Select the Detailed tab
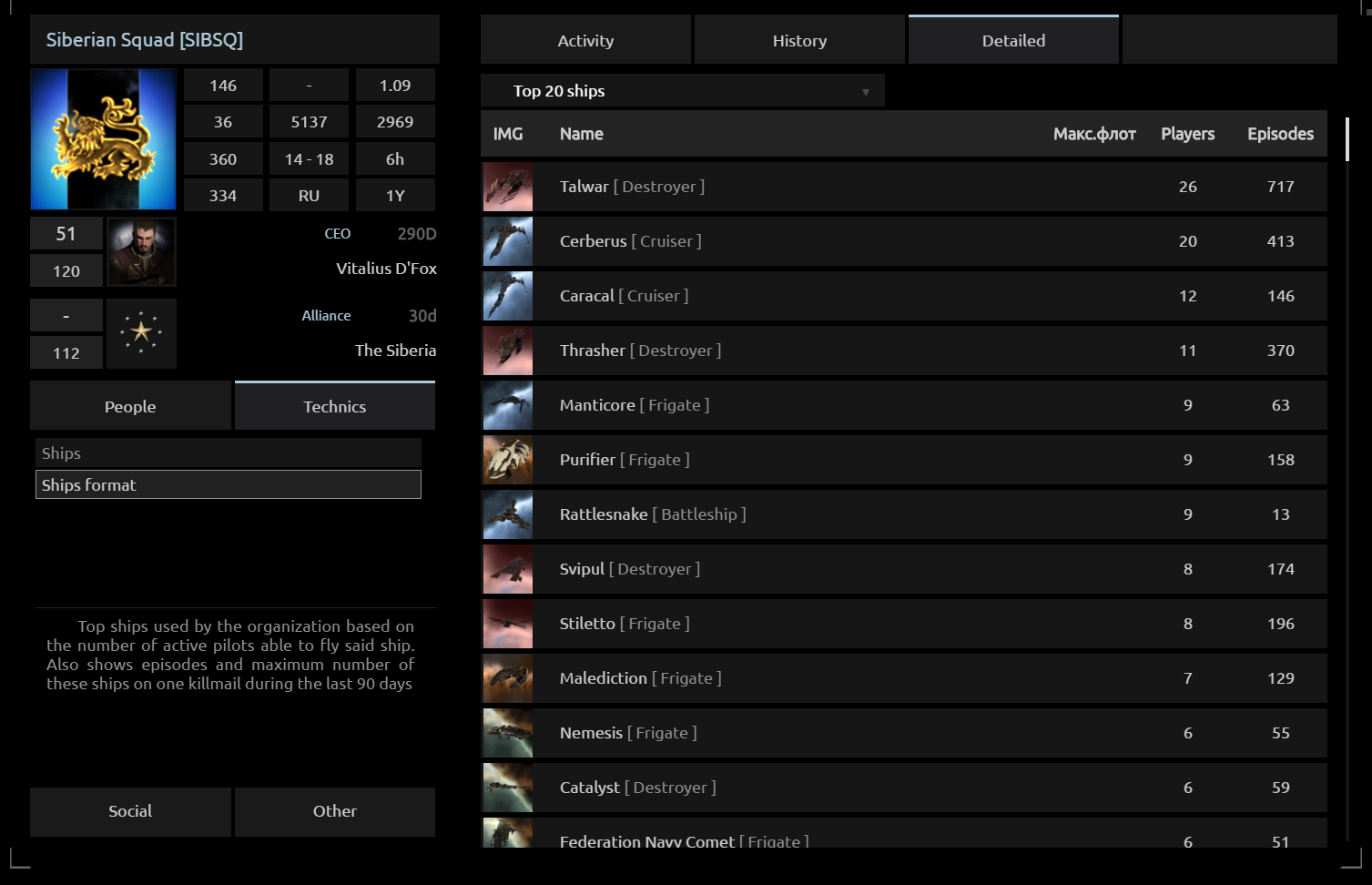 tap(1013, 40)
